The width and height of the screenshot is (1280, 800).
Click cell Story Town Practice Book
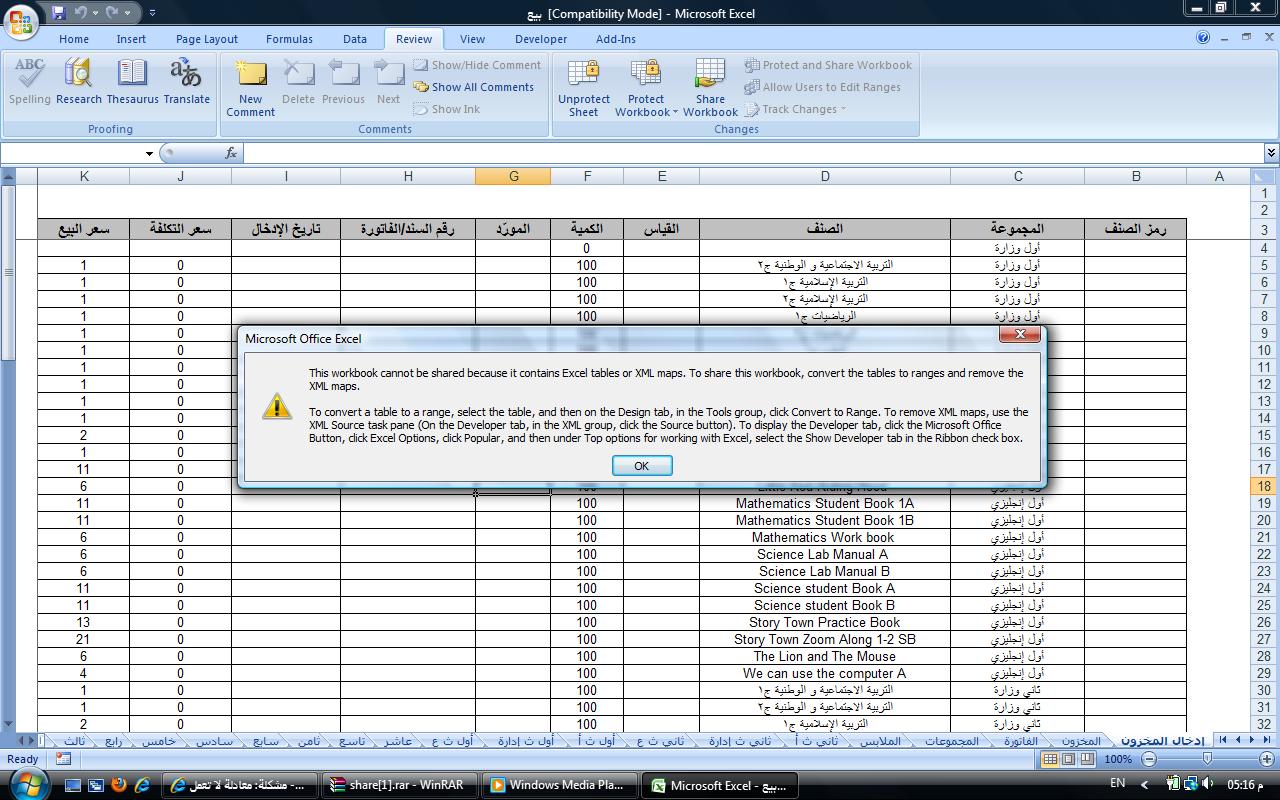click(825, 622)
